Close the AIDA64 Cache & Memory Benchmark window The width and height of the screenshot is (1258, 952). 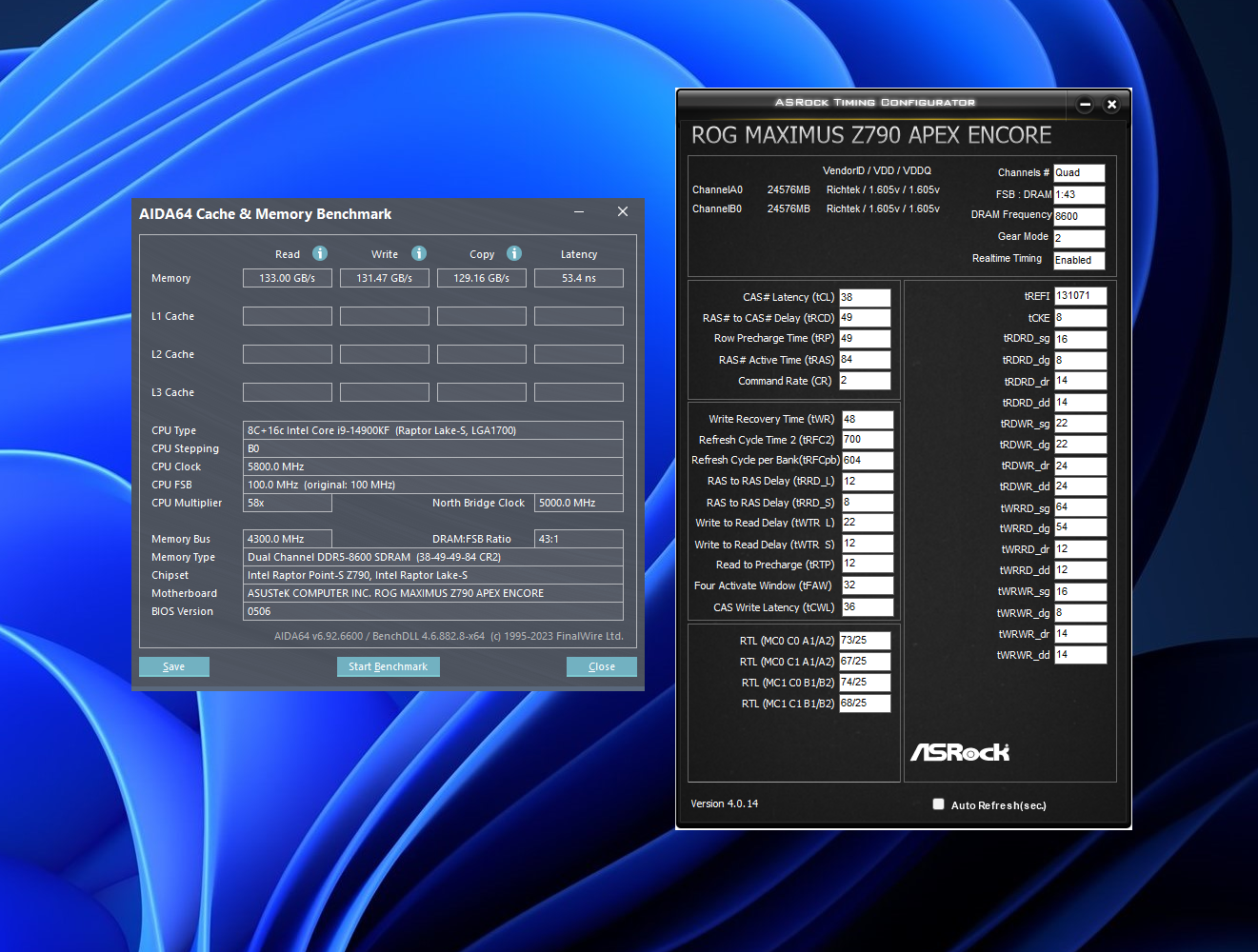click(623, 212)
